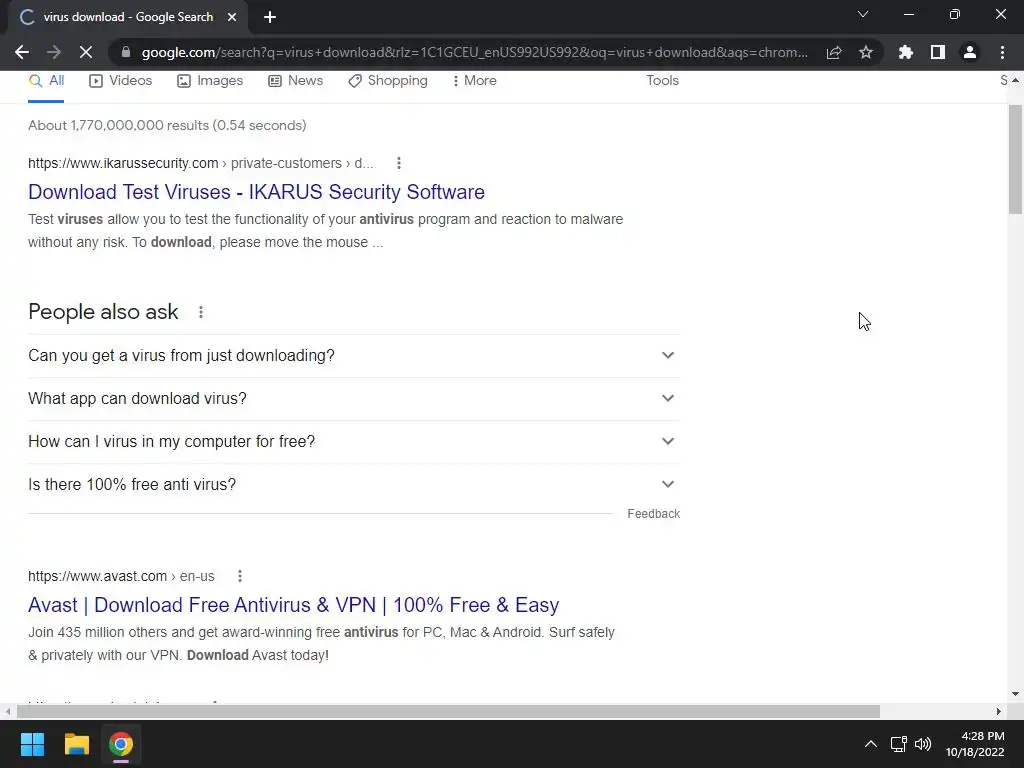The height and width of the screenshot is (768, 1024).
Task: Click the forward navigation arrow
Action: click(x=54, y=52)
